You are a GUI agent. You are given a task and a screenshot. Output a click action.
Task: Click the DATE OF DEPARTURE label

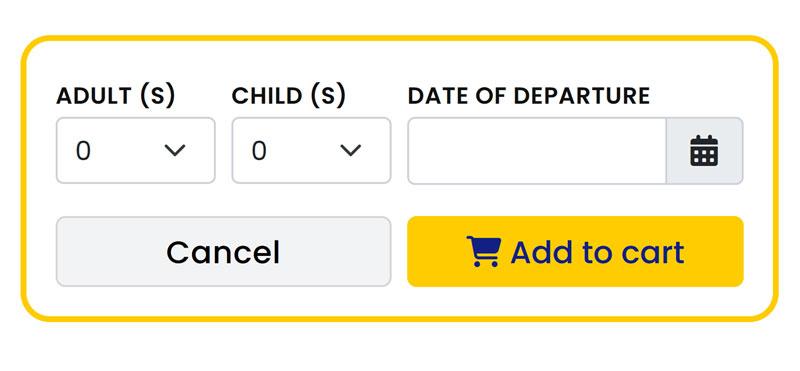(x=529, y=96)
